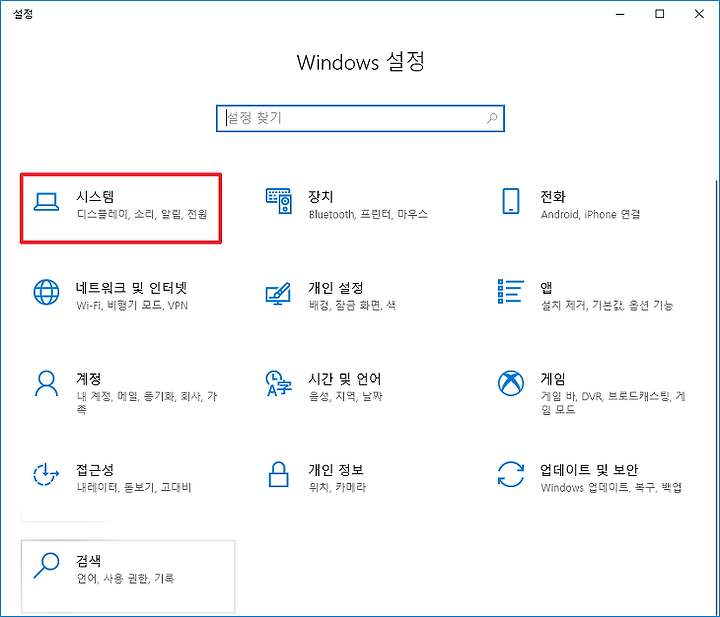Click 배경, 잠금 화면, 색 description

click(352, 305)
